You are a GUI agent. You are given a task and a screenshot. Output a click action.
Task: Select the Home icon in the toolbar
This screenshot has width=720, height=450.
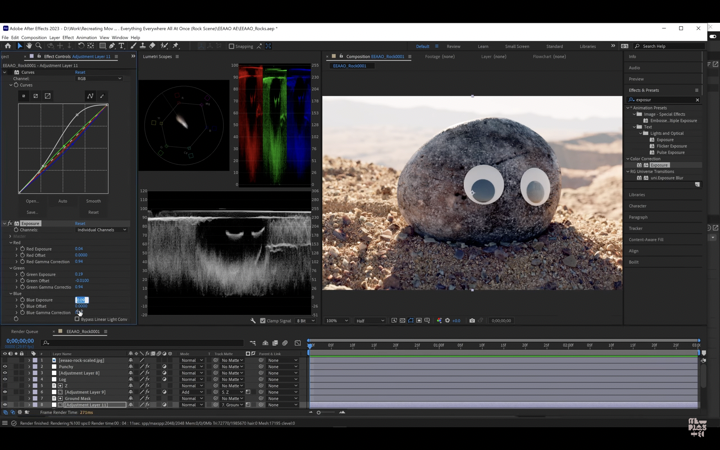click(x=8, y=46)
